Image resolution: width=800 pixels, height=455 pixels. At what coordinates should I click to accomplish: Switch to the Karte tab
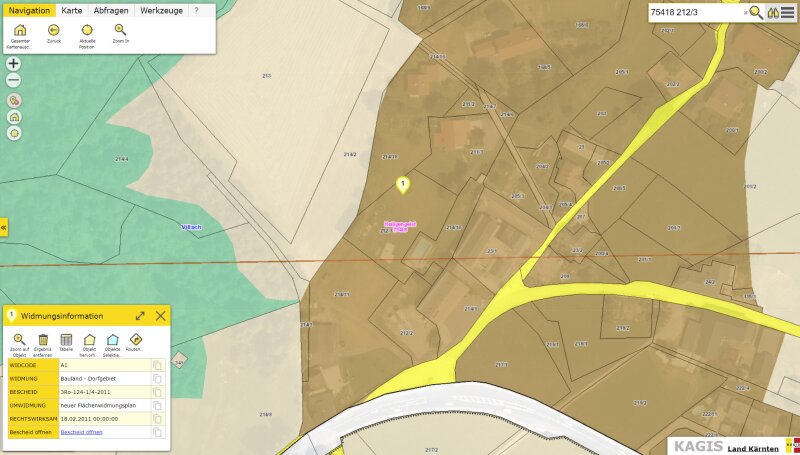72,10
